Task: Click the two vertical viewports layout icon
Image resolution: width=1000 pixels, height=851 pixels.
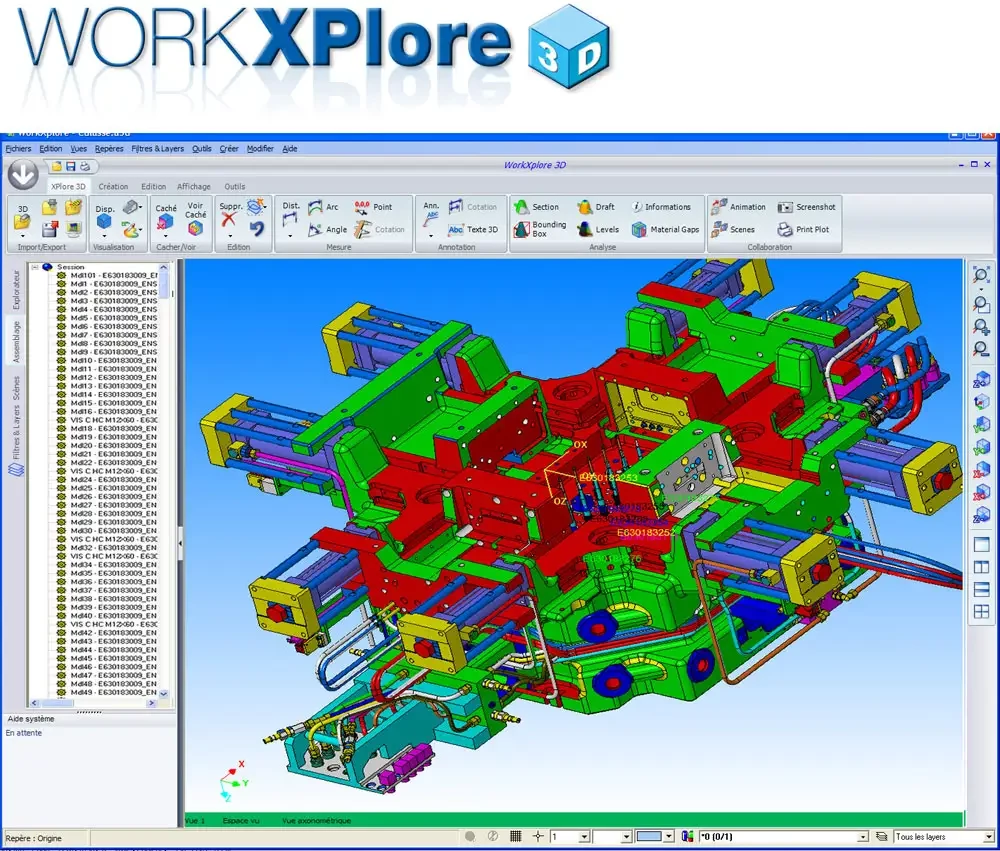Action: 981,567
